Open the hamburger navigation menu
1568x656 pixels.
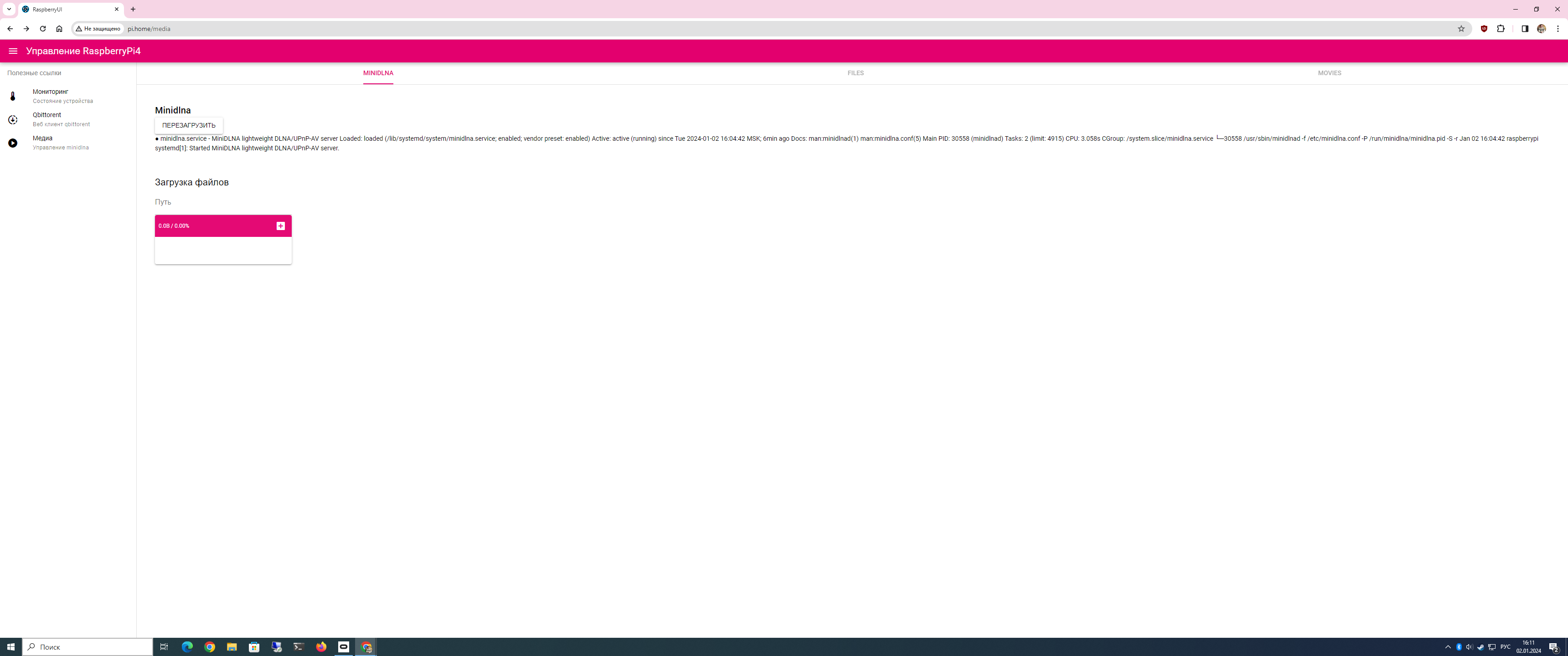(x=13, y=51)
